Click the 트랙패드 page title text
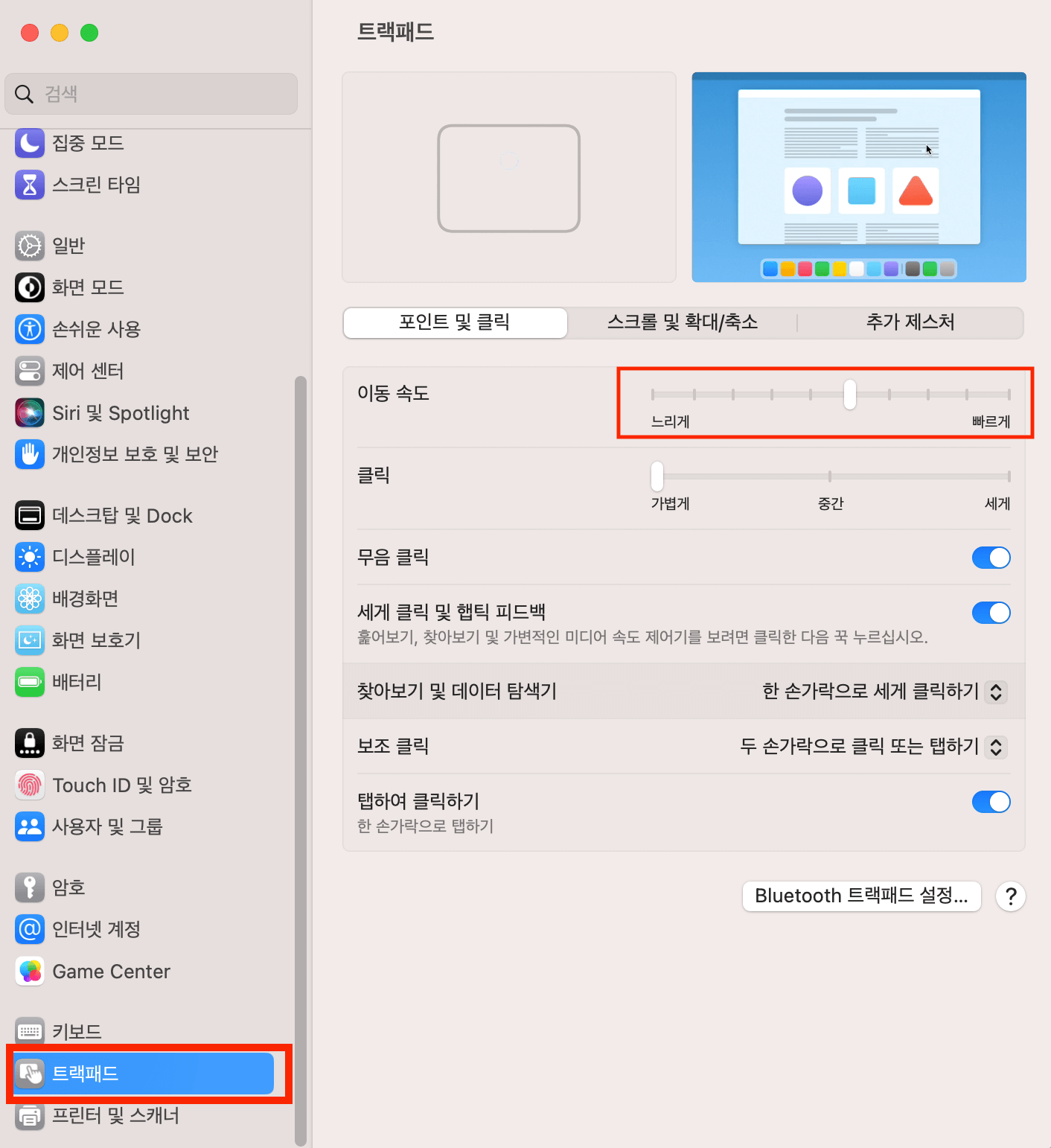Viewport: 1051px width, 1148px height. pos(395,32)
